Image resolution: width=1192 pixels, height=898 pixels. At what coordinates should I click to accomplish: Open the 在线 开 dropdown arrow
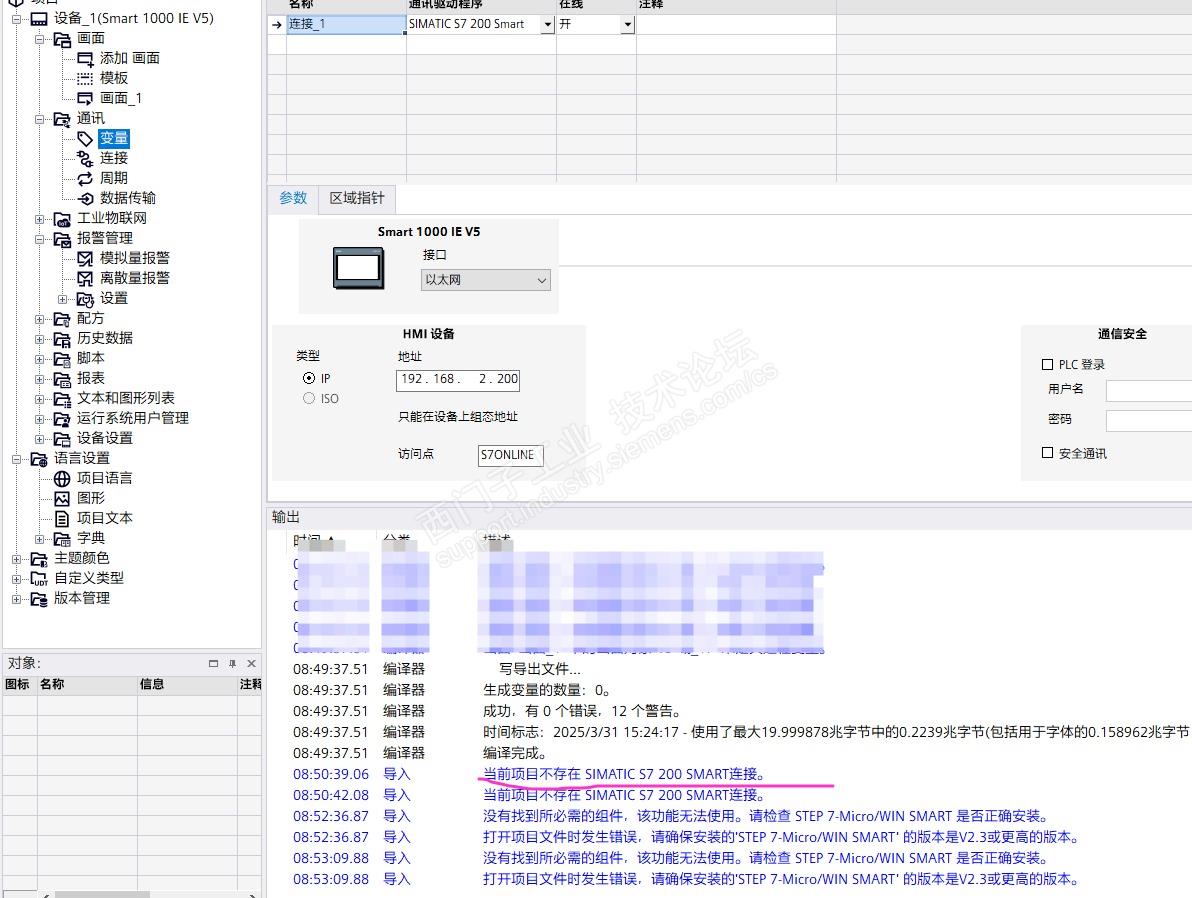pyautogui.click(x=627, y=24)
